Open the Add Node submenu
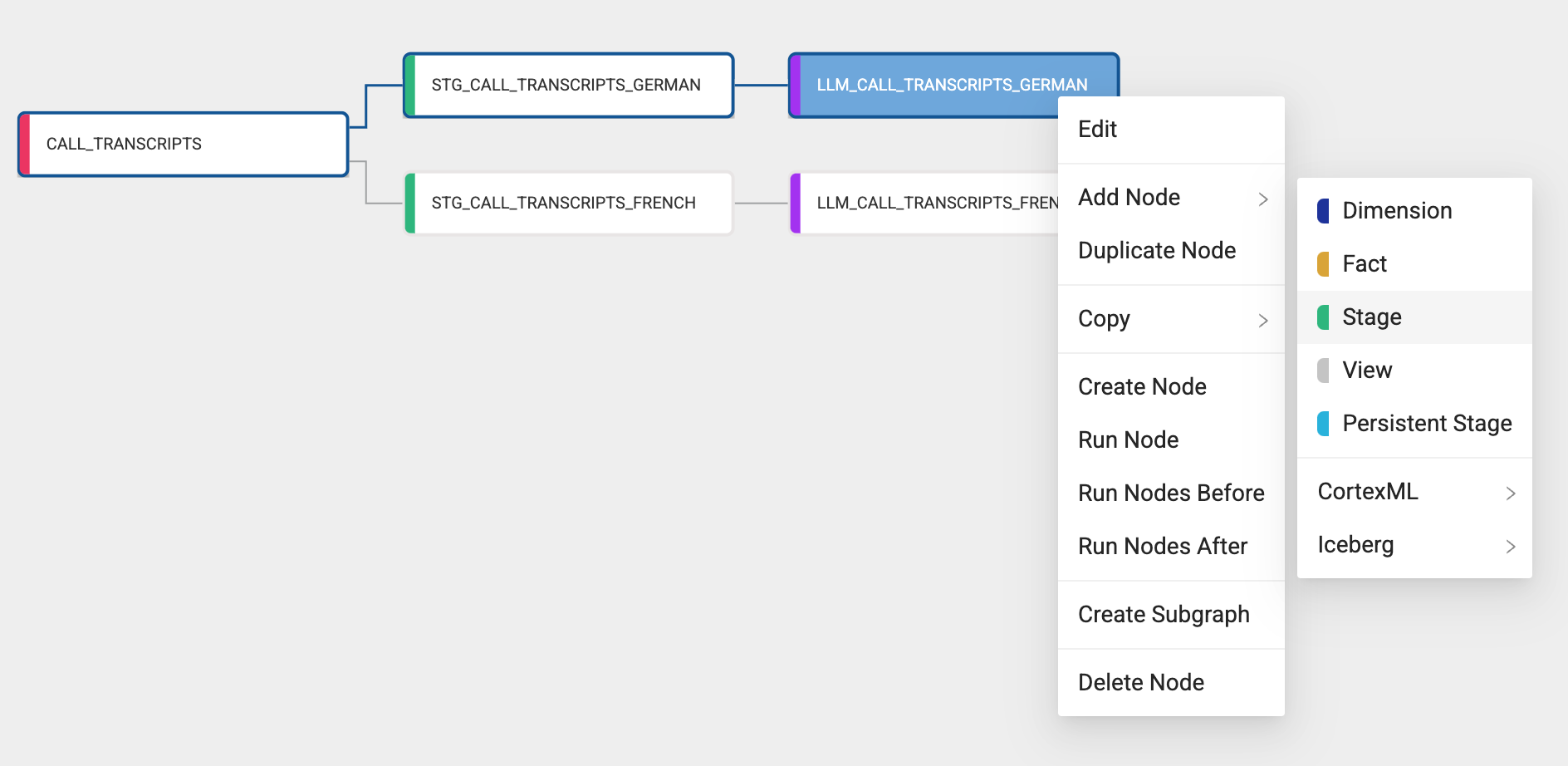Screen dimensions: 1568x766 [x=1171, y=198]
